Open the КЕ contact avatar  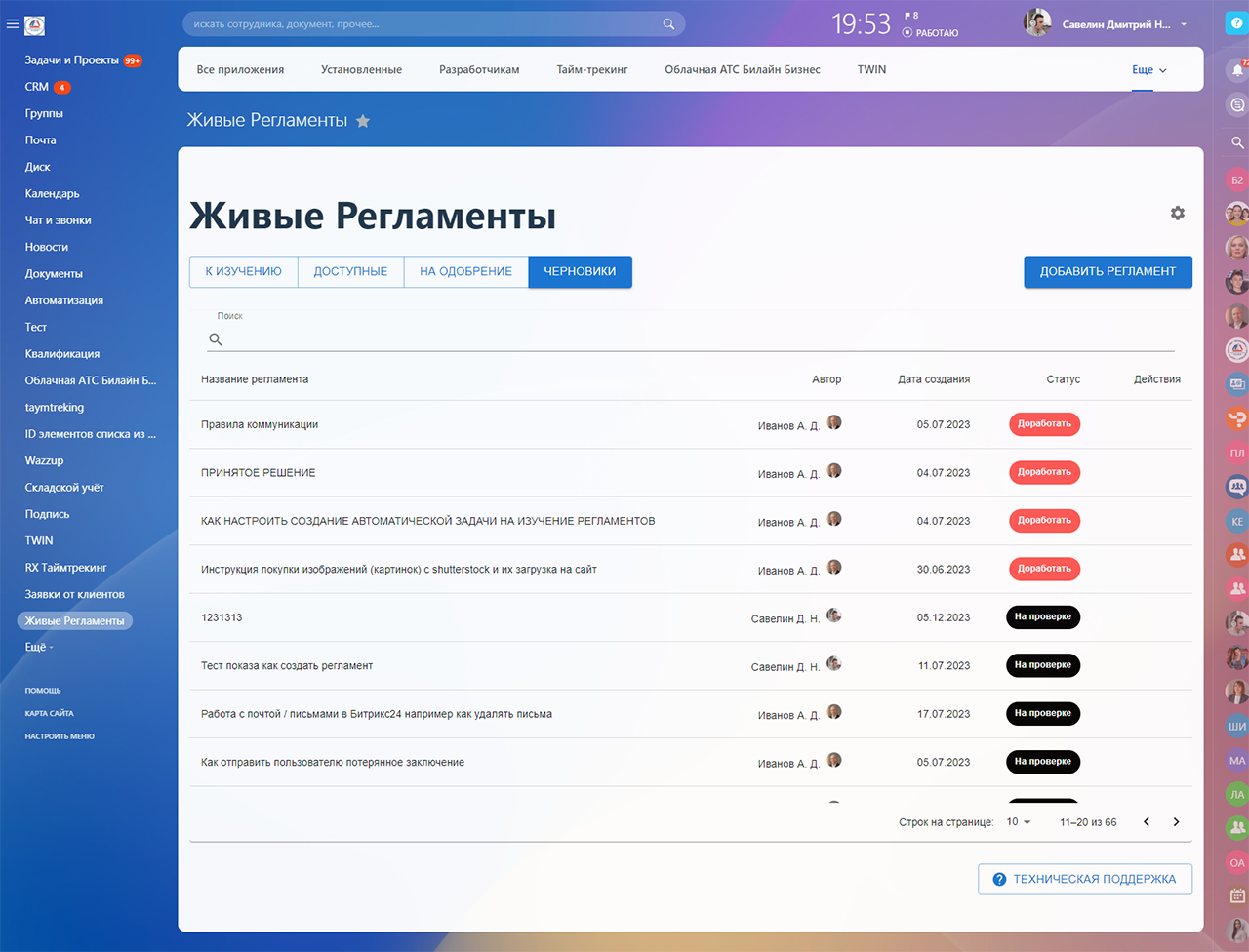(x=1237, y=521)
